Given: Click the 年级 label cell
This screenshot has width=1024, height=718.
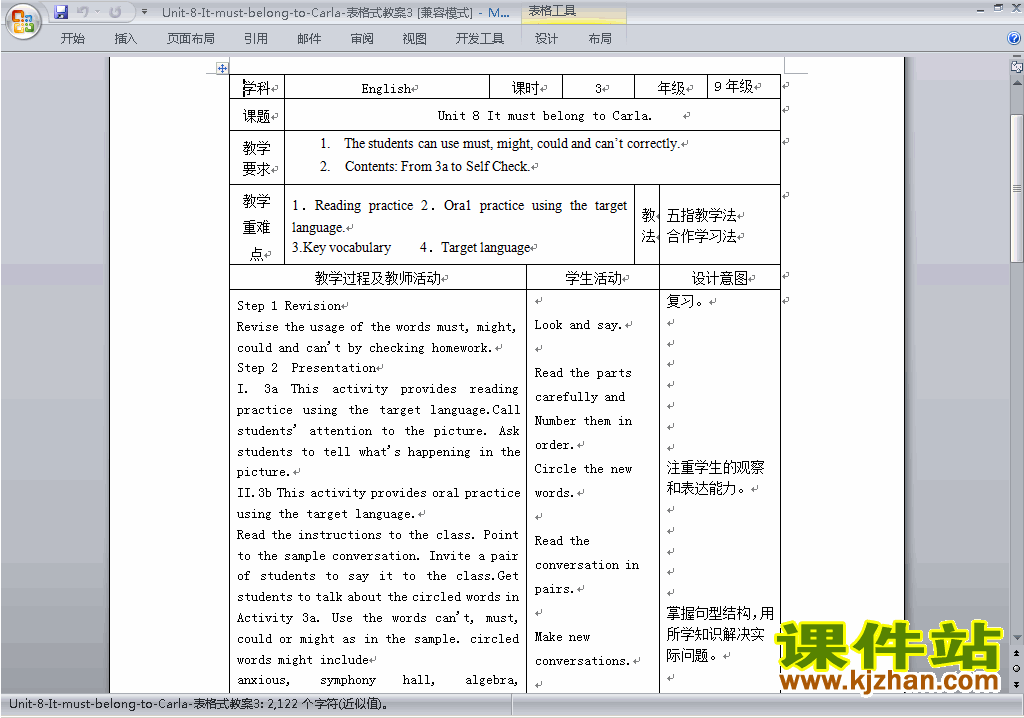Looking at the screenshot, I should pyautogui.click(x=671, y=88).
